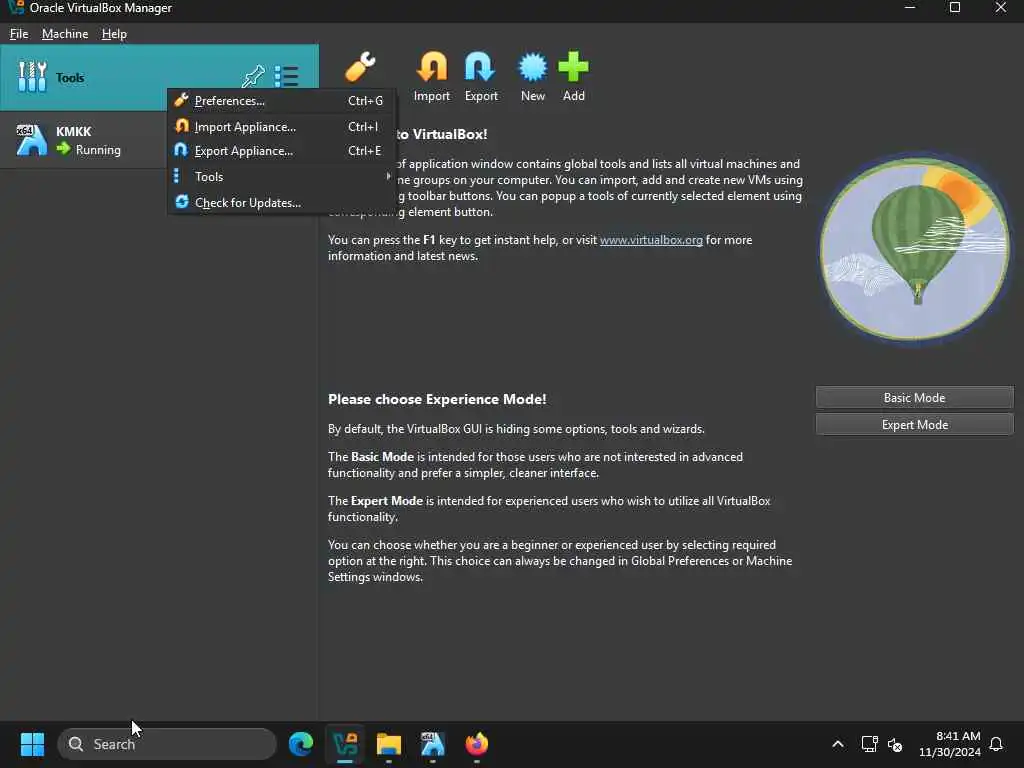Choose Export Appliance... menu entry
This screenshot has height=768, width=1024.
tap(281, 151)
